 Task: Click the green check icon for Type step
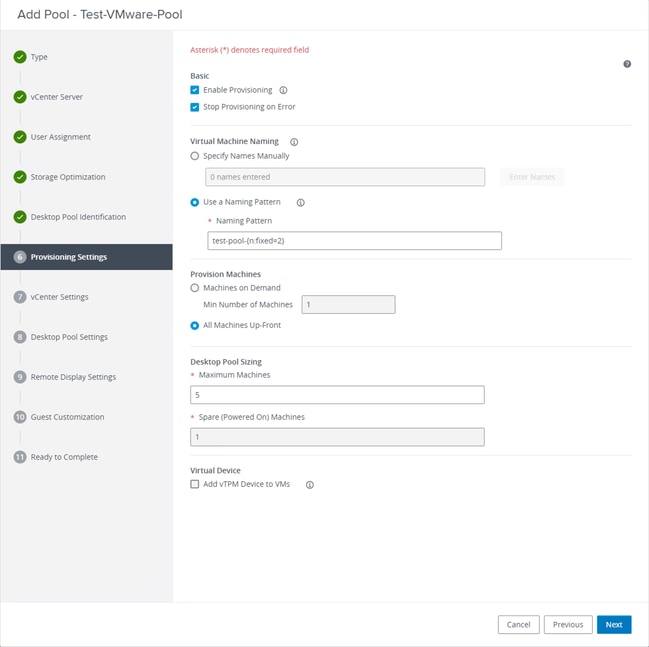click(20, 57)
